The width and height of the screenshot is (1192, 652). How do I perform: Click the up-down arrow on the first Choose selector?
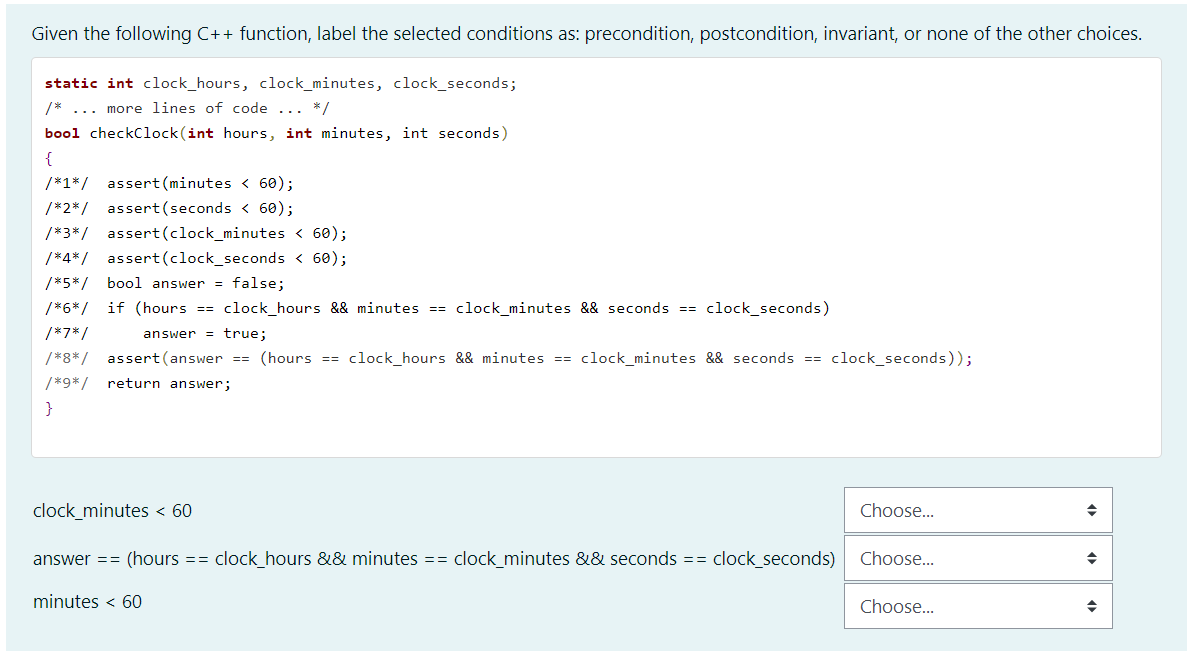(x=1091, y=510)
